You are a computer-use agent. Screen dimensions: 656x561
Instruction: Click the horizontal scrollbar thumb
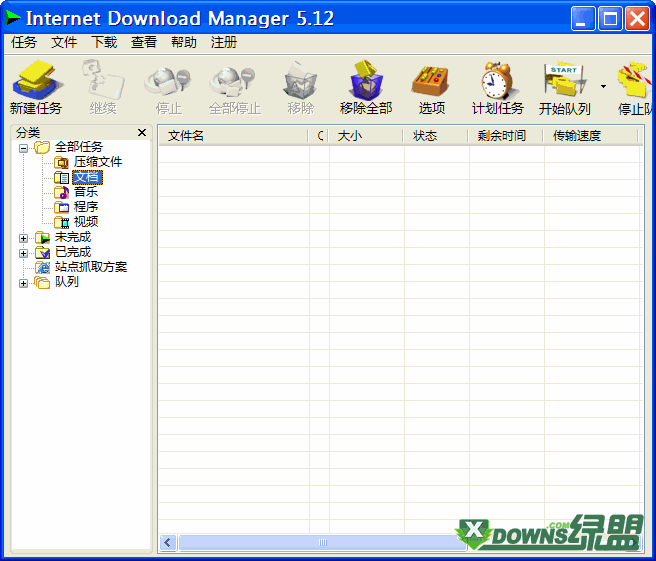tap(323, 543)
